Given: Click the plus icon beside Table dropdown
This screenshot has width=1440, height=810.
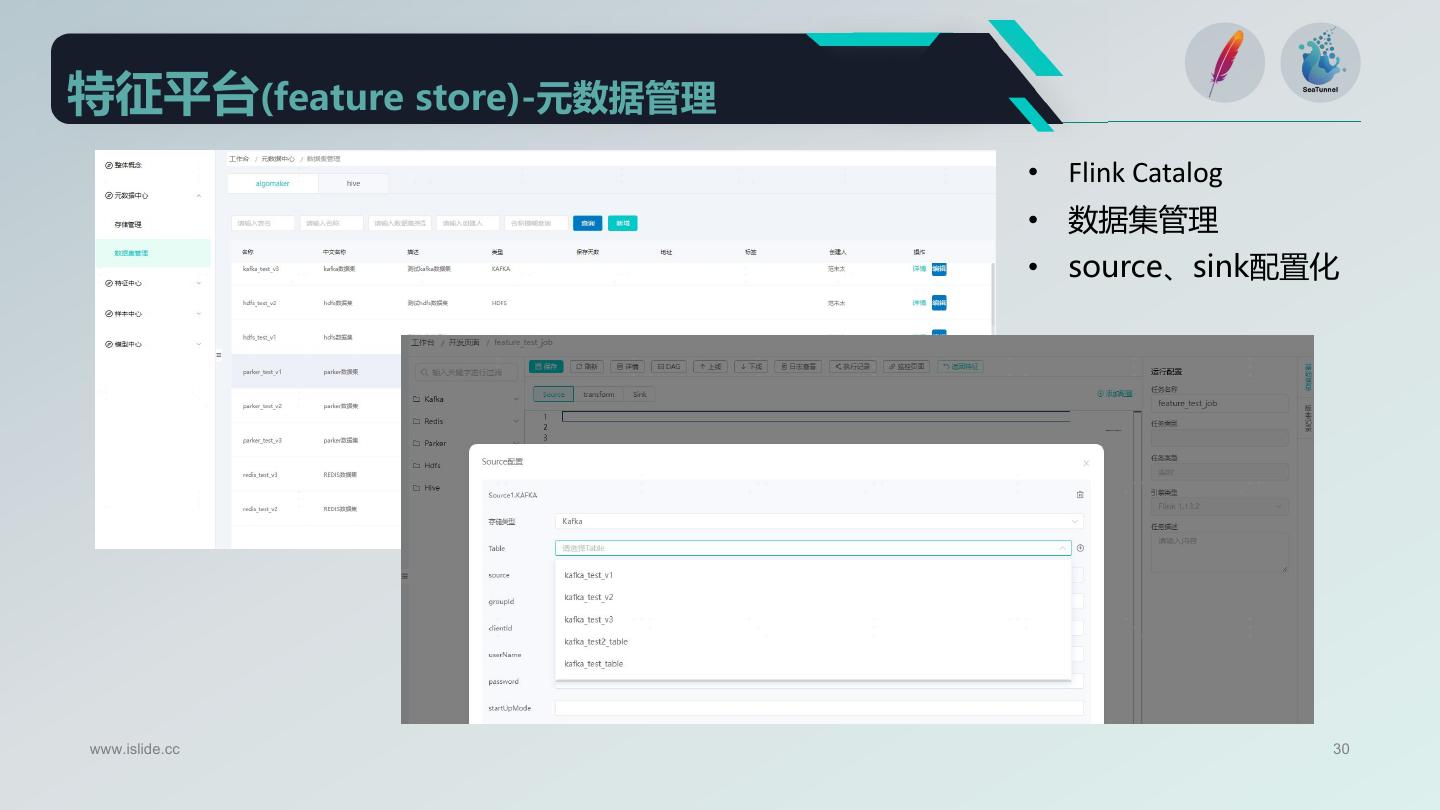Looking at the screenshot, I should (x=1080, y=548).
